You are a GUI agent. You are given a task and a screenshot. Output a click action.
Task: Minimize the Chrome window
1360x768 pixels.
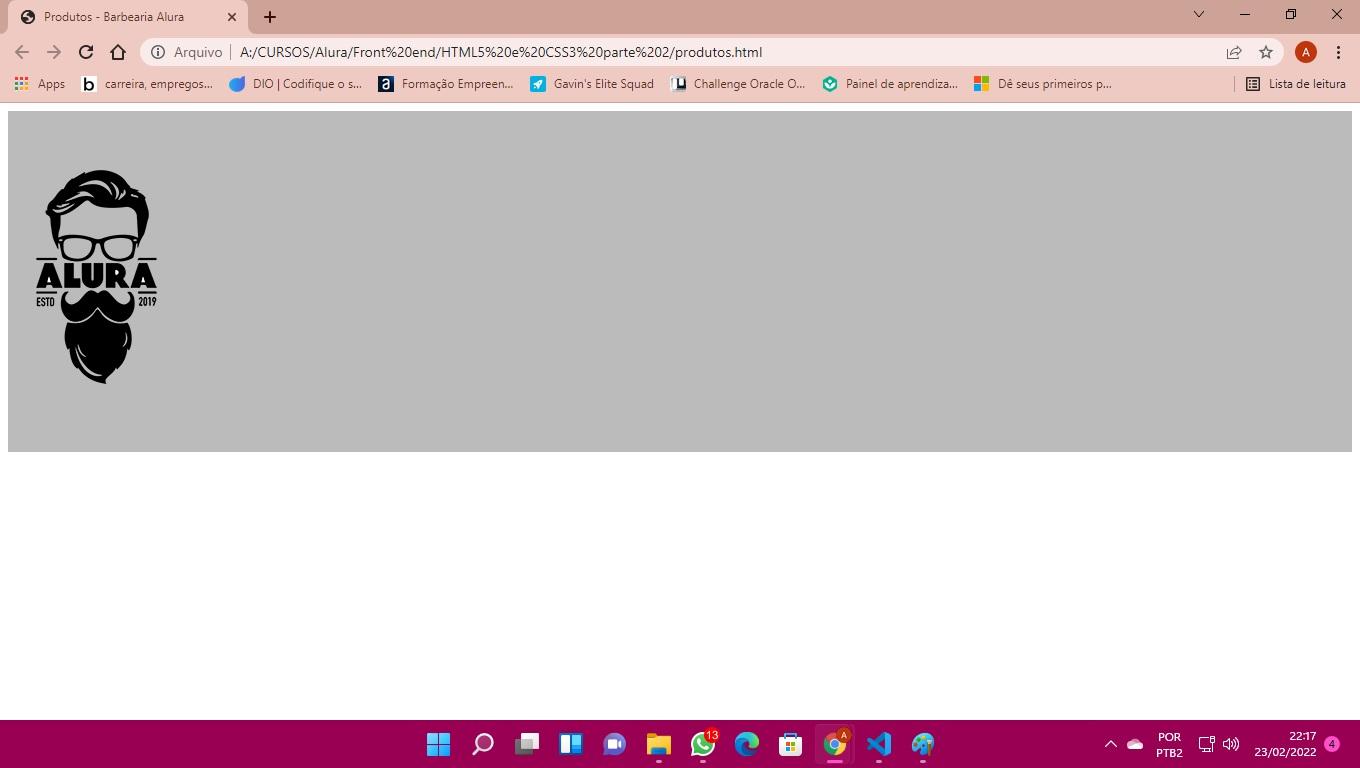click(1245, 14)
